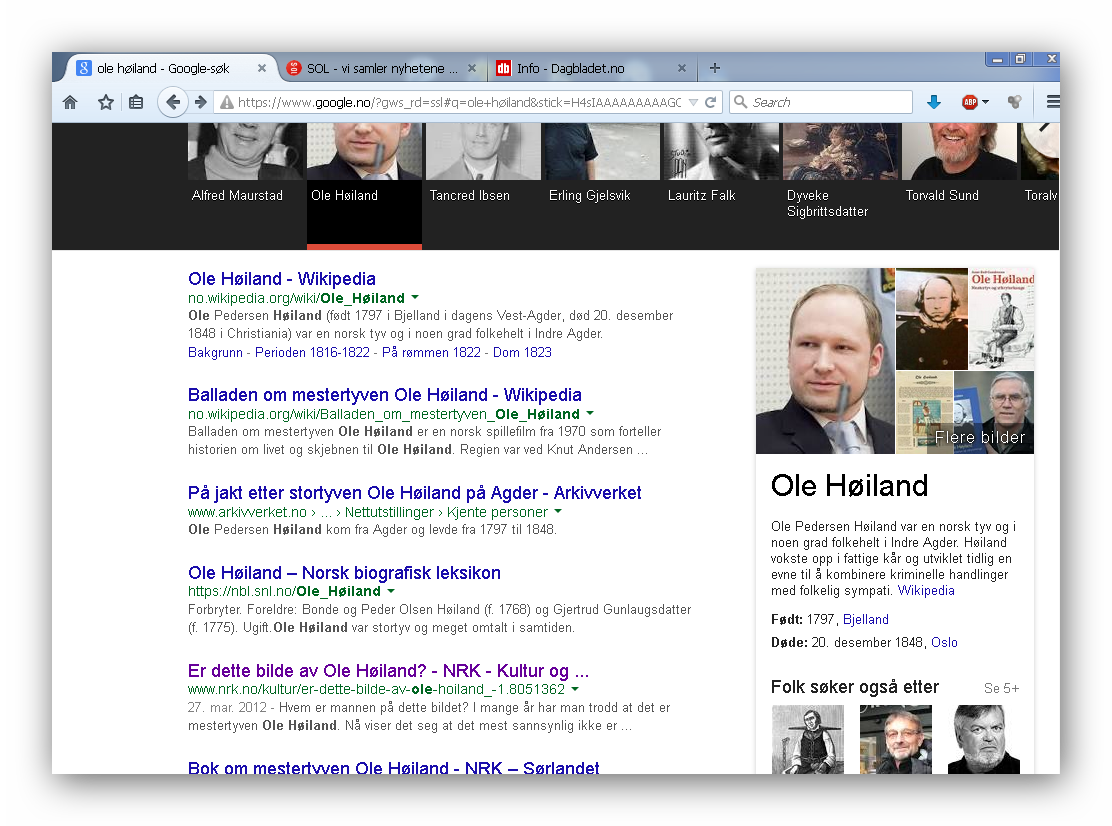Open a new tab with the plus button
Image resolution: width=1112 pixels, height=826 pixels.
point(715,68)
